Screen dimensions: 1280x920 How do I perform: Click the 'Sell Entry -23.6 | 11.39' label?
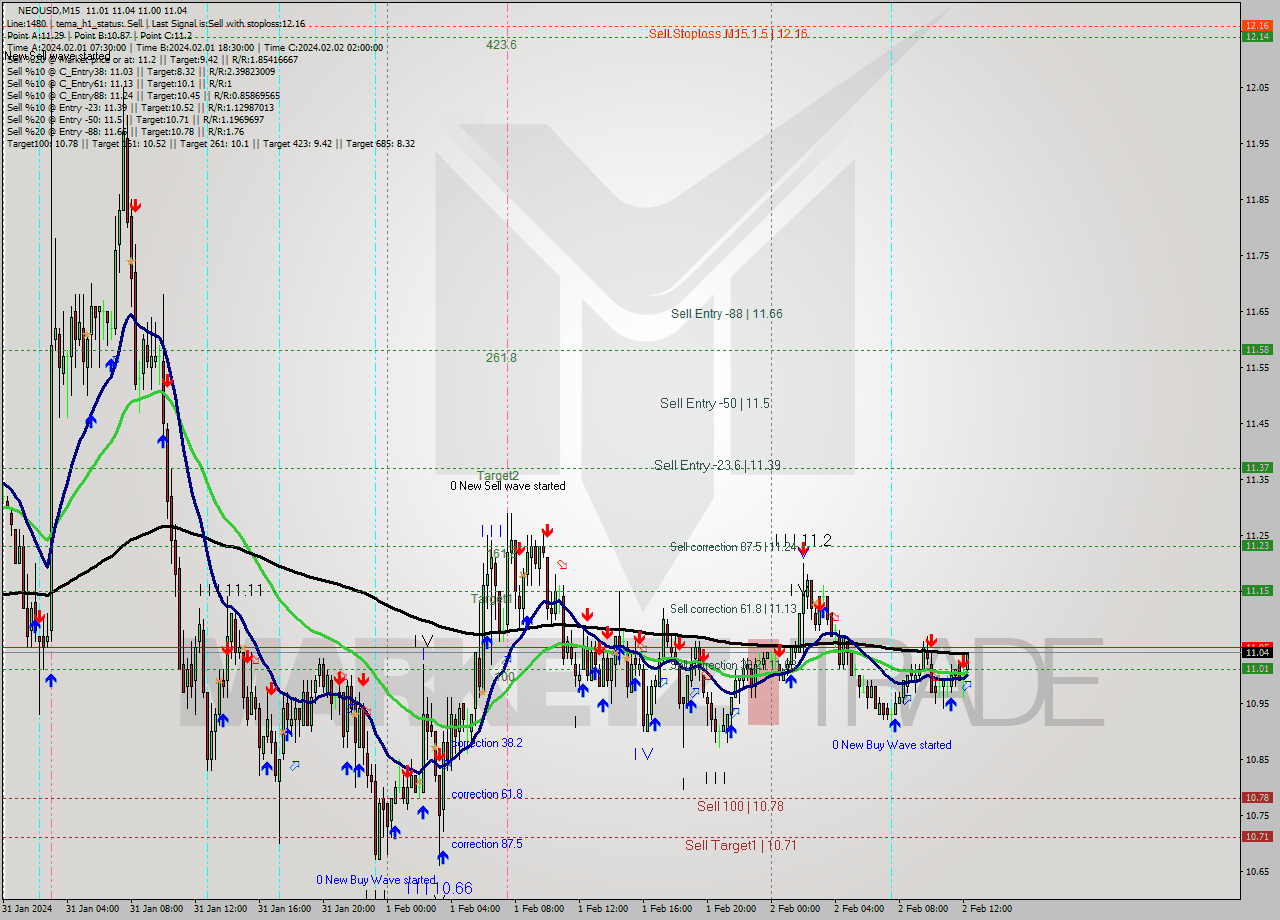[x=717, y=465]
